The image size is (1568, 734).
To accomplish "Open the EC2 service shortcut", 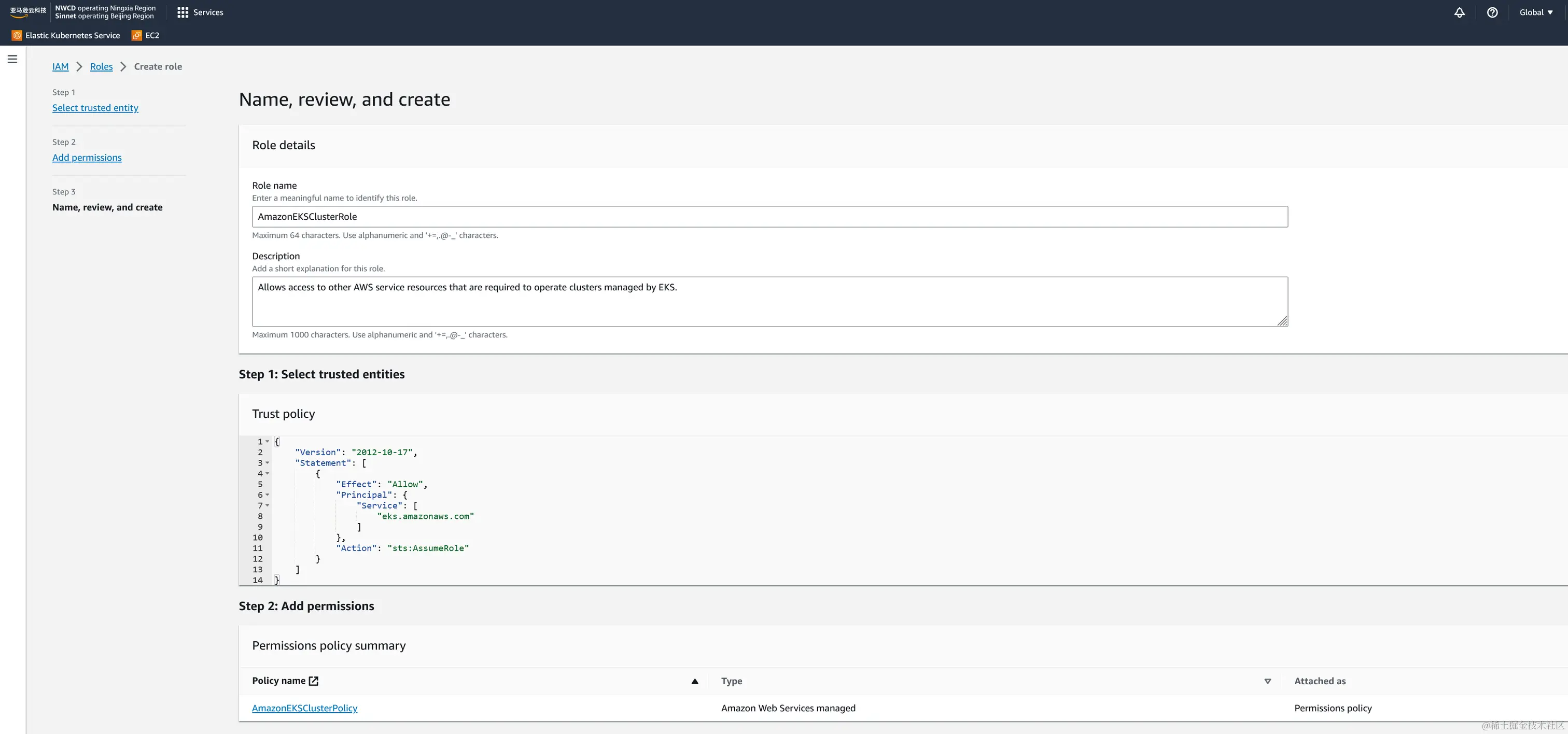I will pyautogui.click(x=146, y=35).
